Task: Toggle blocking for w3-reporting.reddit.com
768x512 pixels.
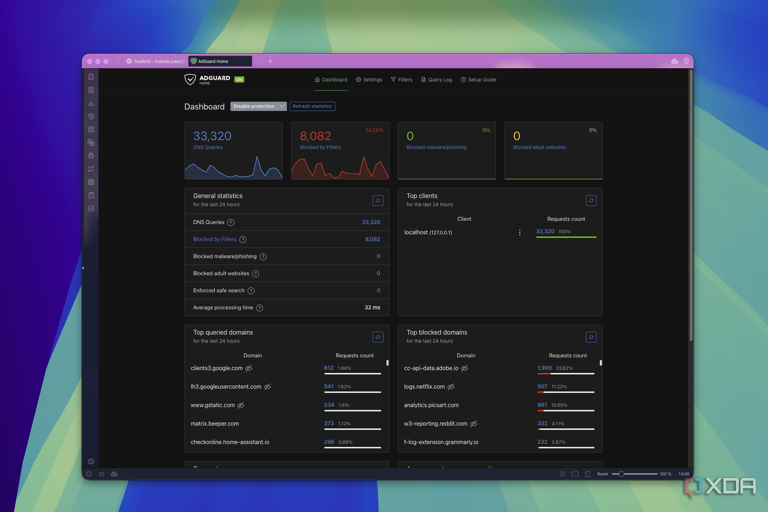Action: pos(474,424)
